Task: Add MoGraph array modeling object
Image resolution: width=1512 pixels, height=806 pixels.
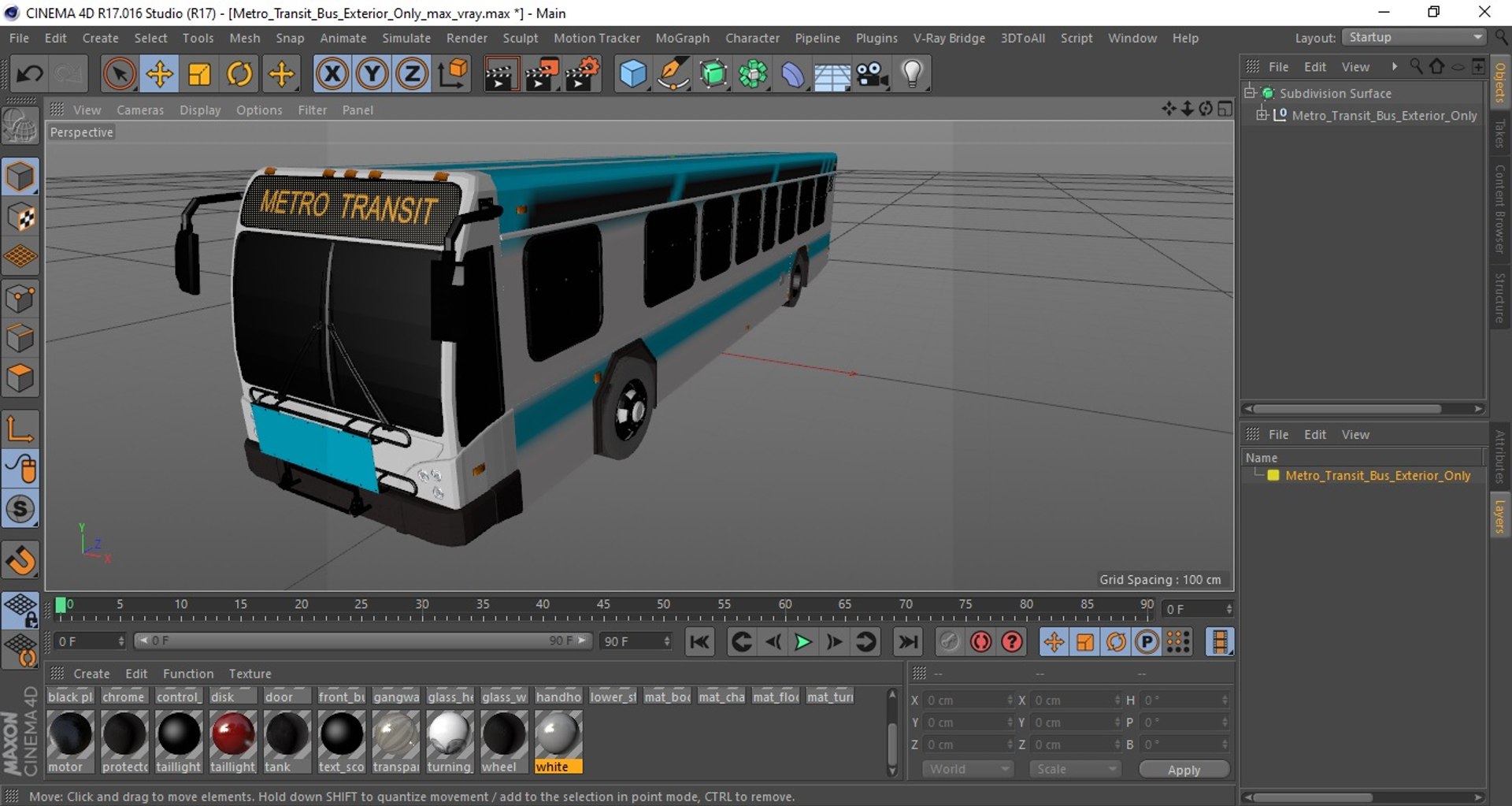Action: [x=753, y=74]
